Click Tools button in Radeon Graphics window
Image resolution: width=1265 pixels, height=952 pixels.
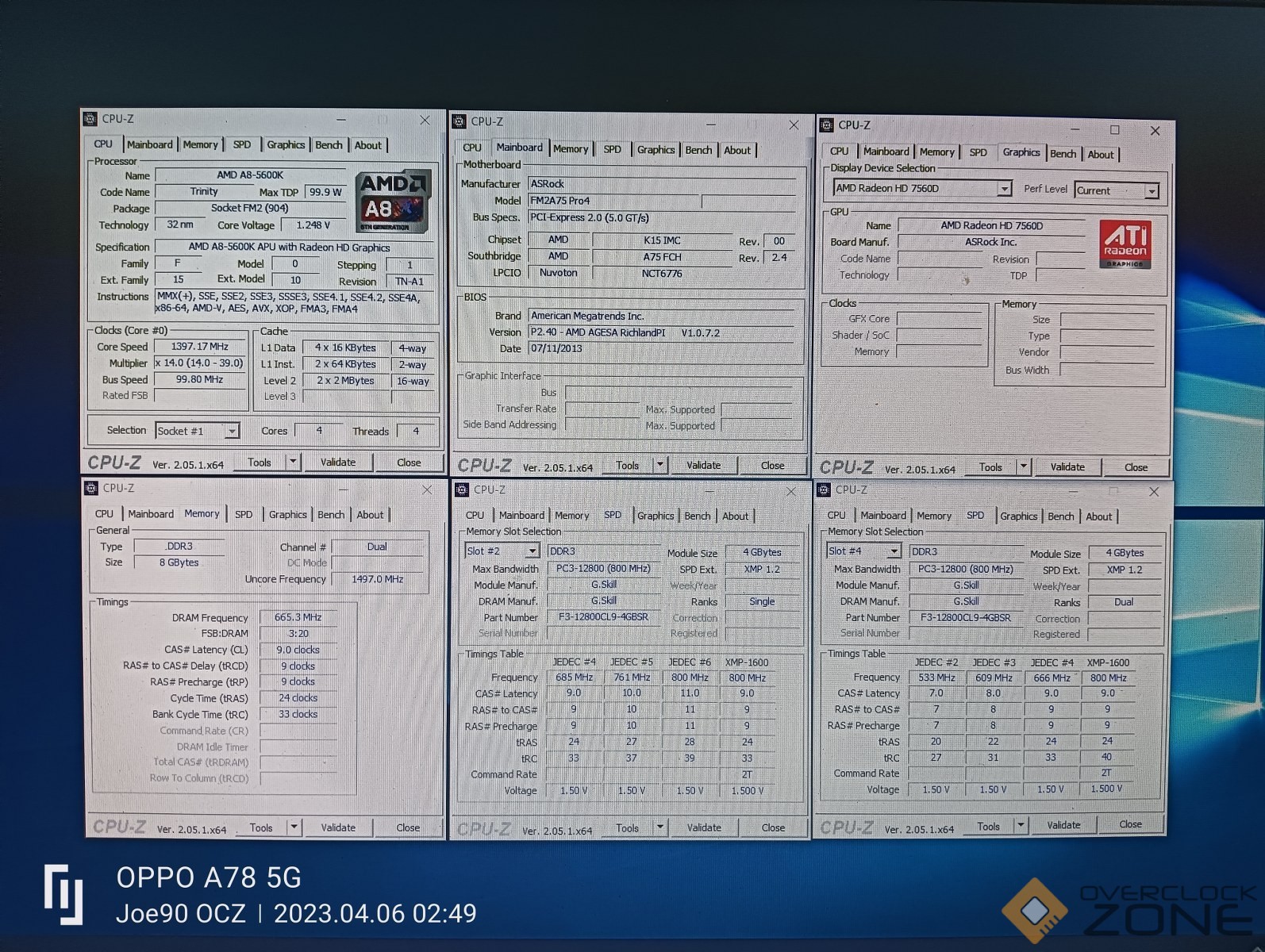[x=990, y=467]
